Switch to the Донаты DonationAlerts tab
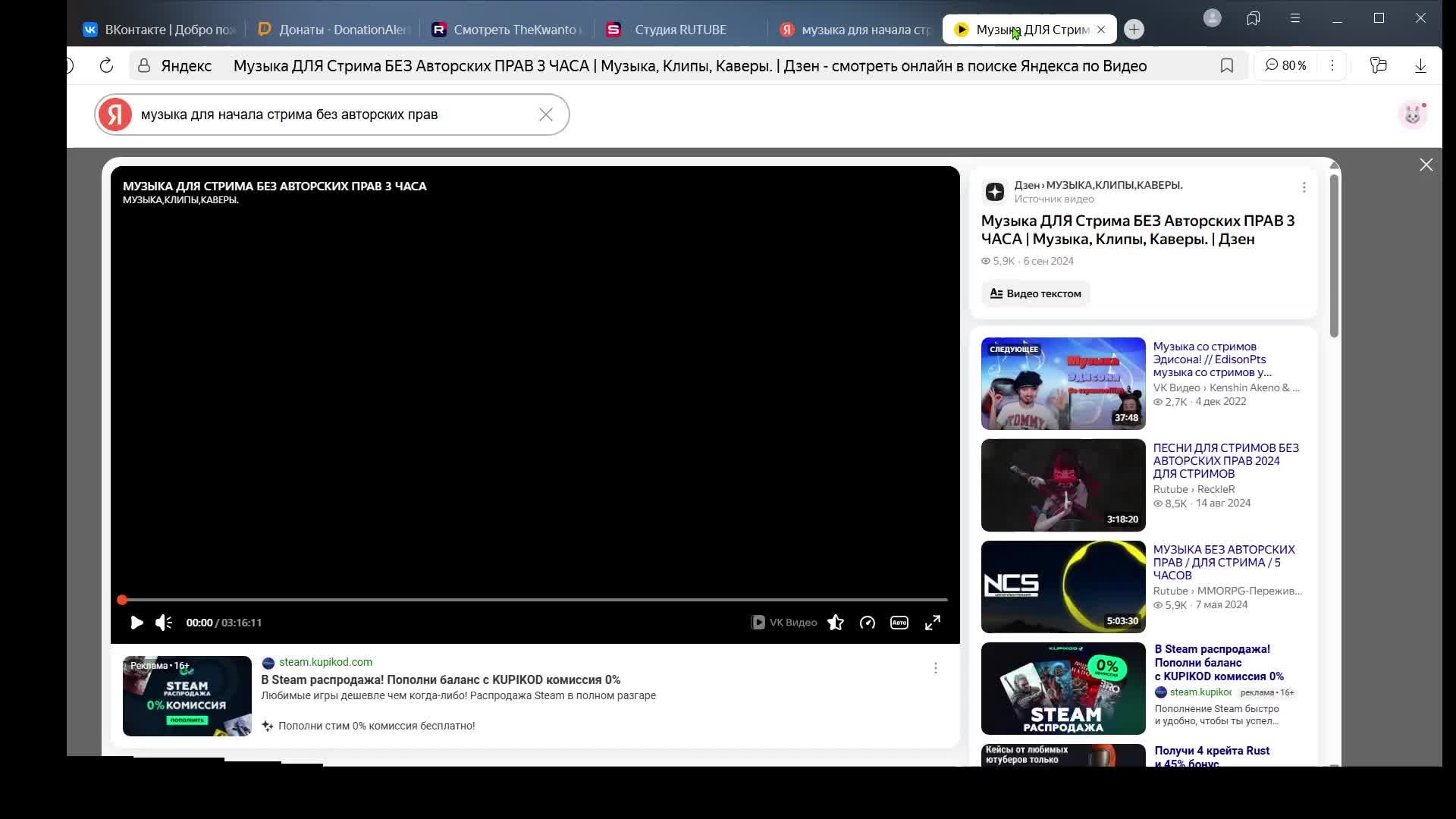The image size is (1456, 819). point(343,30)
